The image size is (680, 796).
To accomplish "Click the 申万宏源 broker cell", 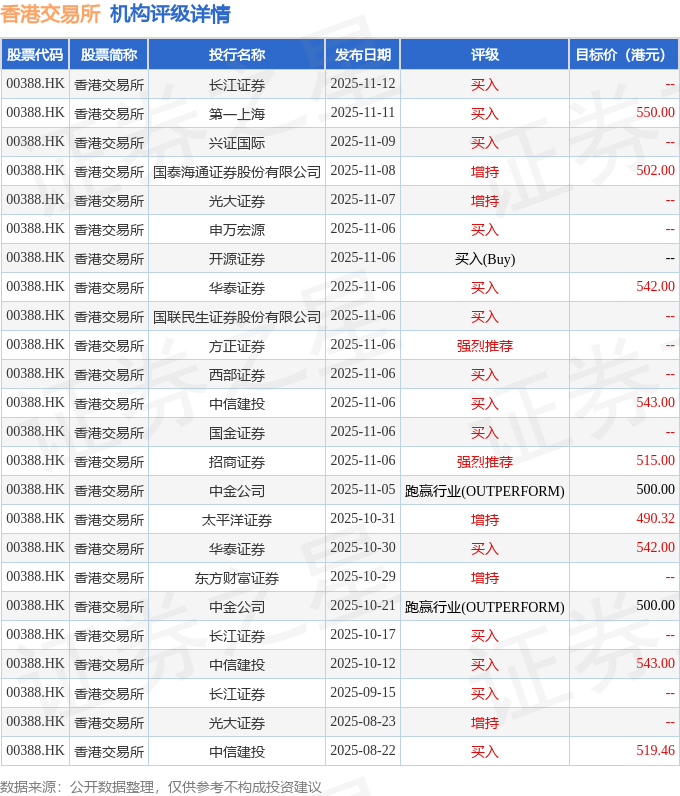I will 237,229.
